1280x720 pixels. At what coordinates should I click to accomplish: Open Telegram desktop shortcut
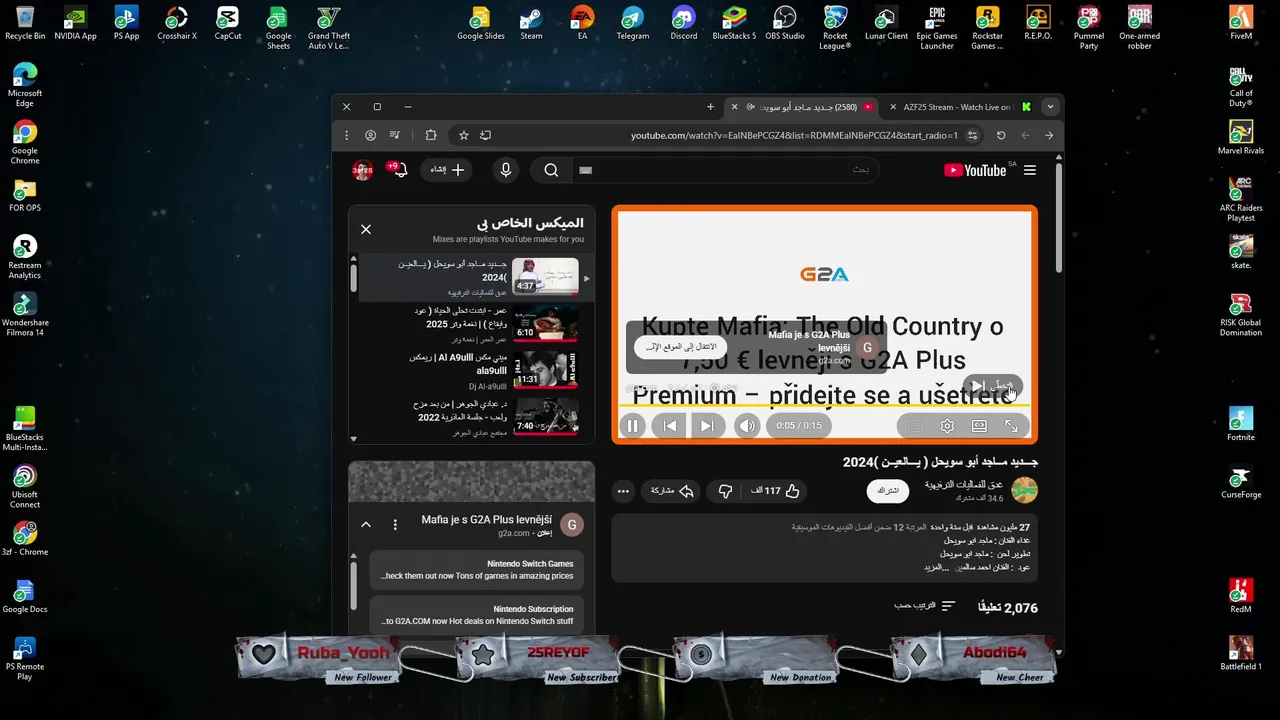[633, 24]
